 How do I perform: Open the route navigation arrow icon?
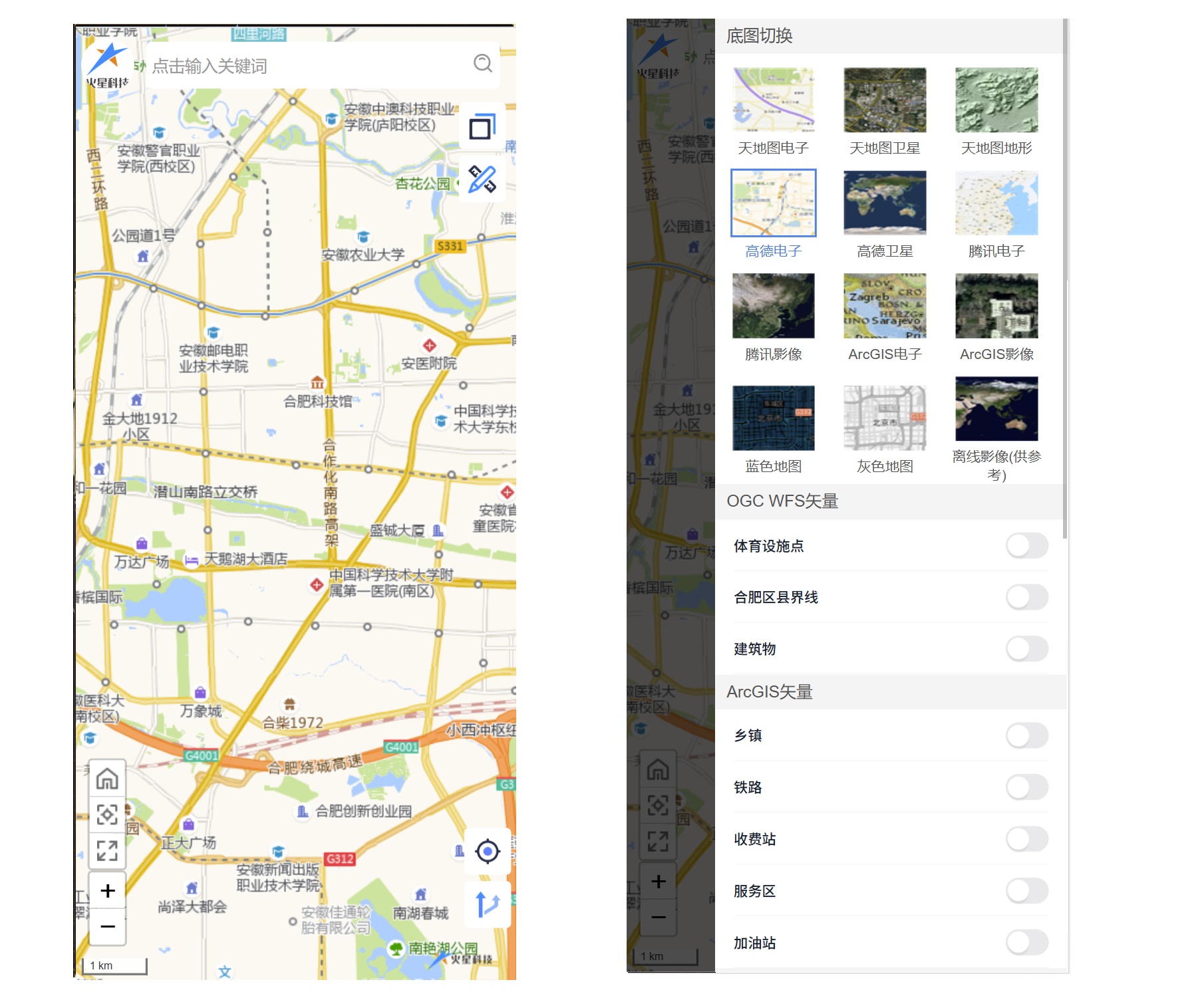point(488,904)
